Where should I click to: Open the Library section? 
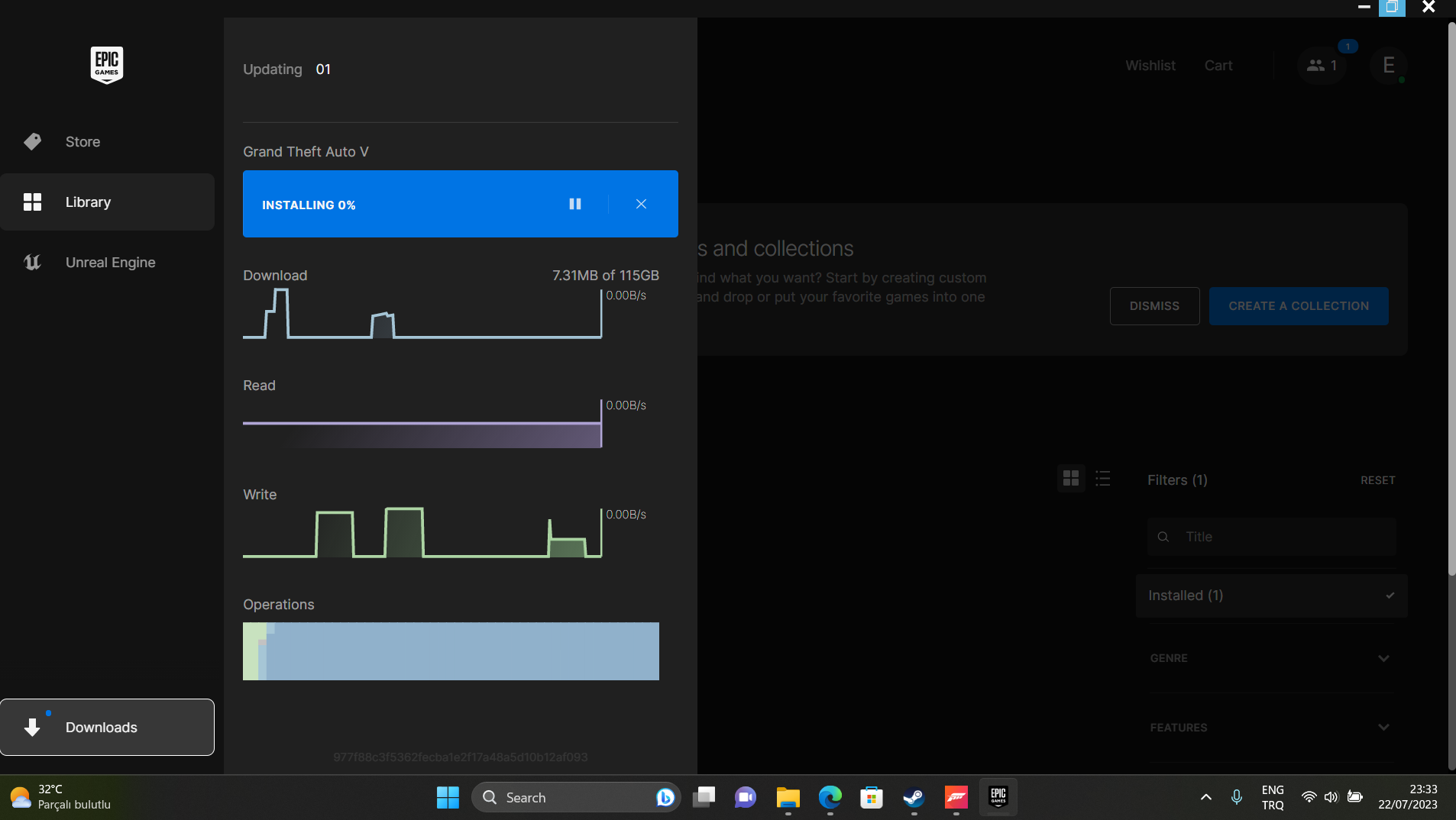107,202
